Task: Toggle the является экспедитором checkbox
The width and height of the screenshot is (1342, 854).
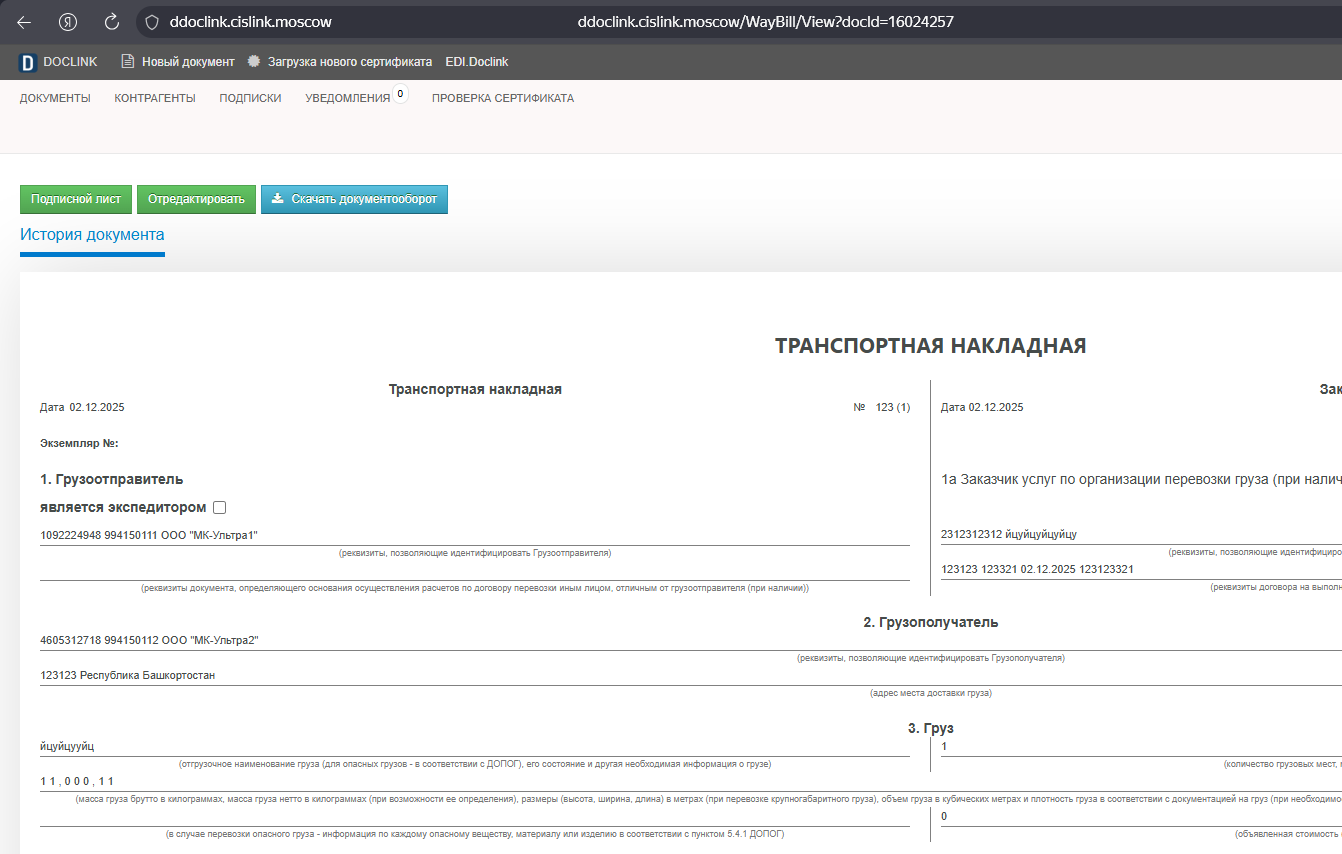Action: [x=220, y=507]
